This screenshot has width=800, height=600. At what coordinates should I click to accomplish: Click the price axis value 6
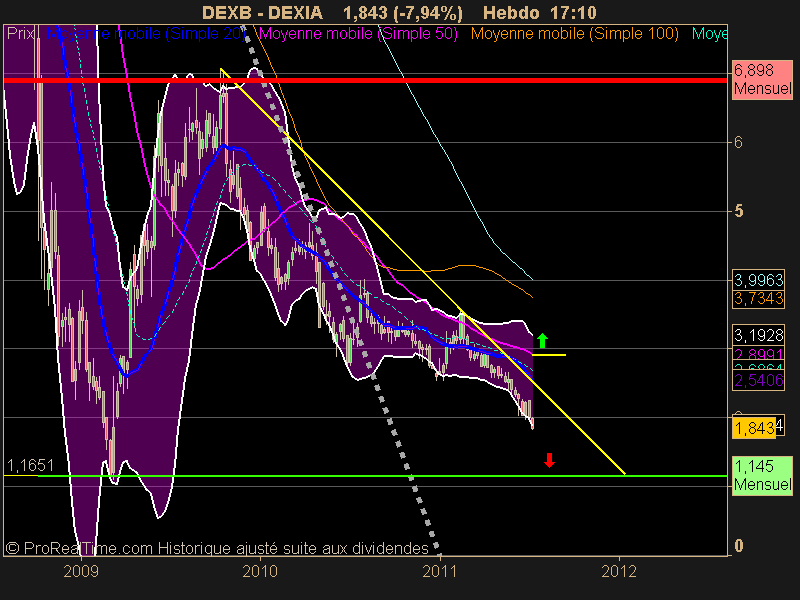coord(738,142)
